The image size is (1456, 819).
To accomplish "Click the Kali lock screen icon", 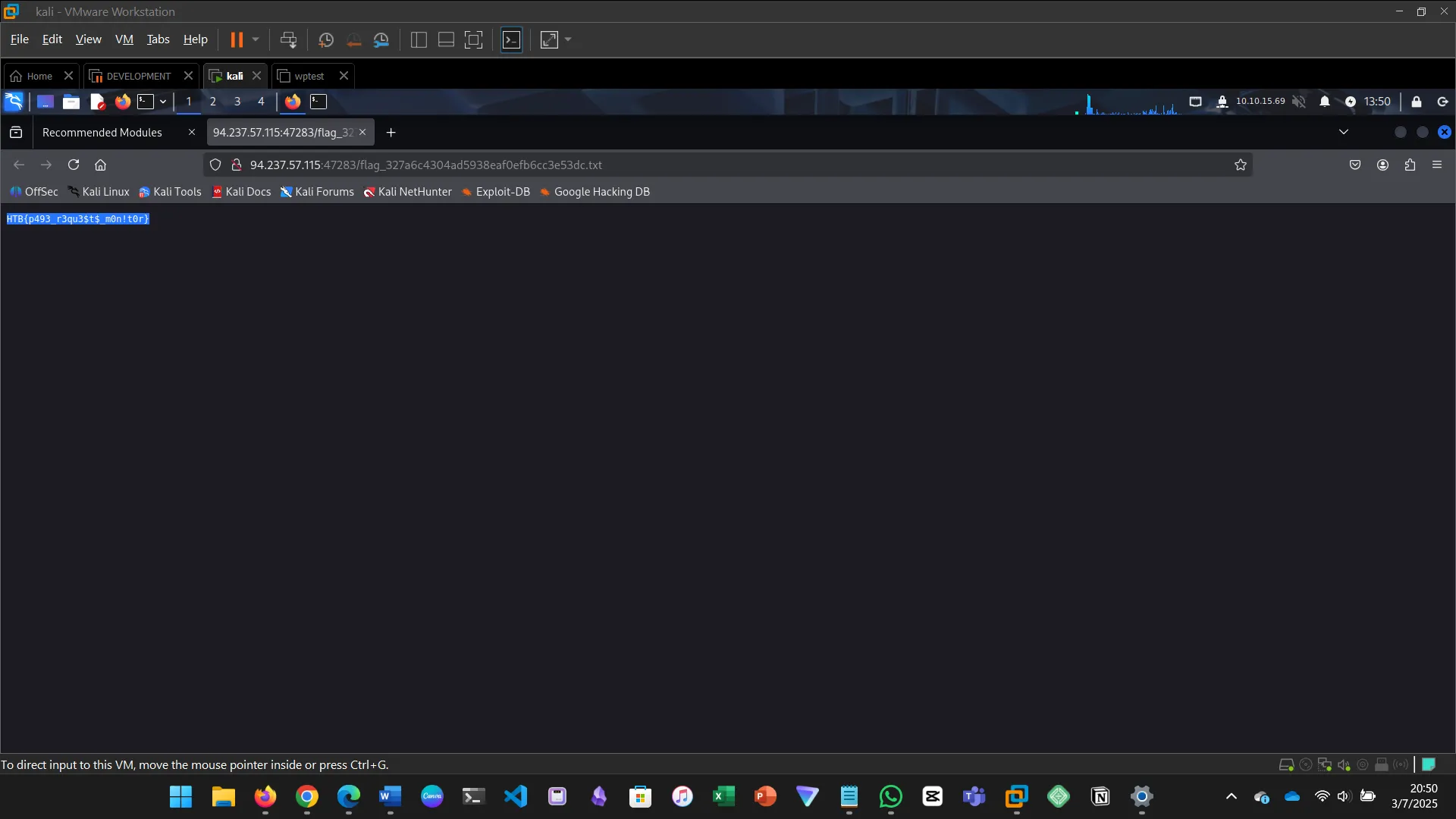I will (1417, 102).
